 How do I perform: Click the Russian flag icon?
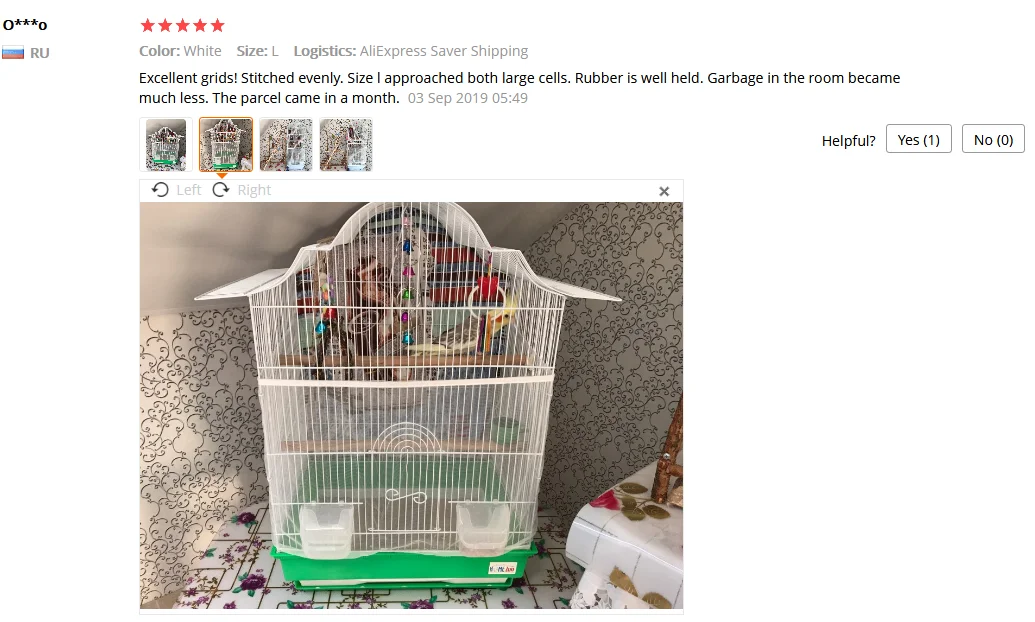click(x=13, y=53)
